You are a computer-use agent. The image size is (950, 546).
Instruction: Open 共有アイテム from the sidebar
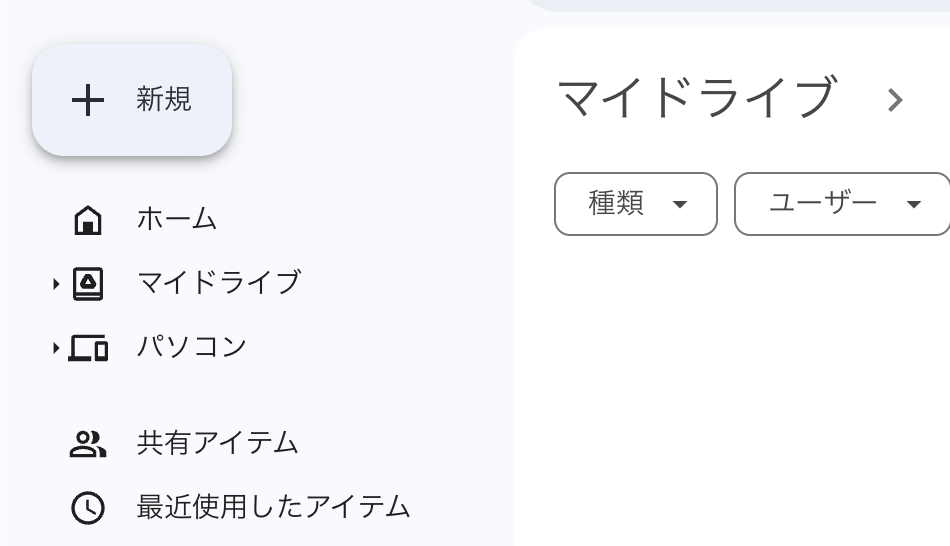point(217,443)
